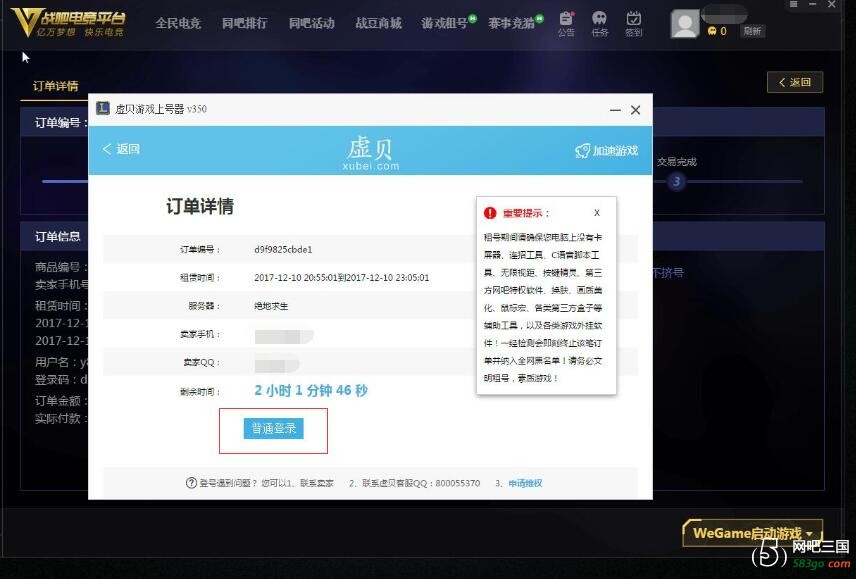The image size is (856, 579).
Task: Open the 战豆商城 menu
Action: (x=378, y=23)
